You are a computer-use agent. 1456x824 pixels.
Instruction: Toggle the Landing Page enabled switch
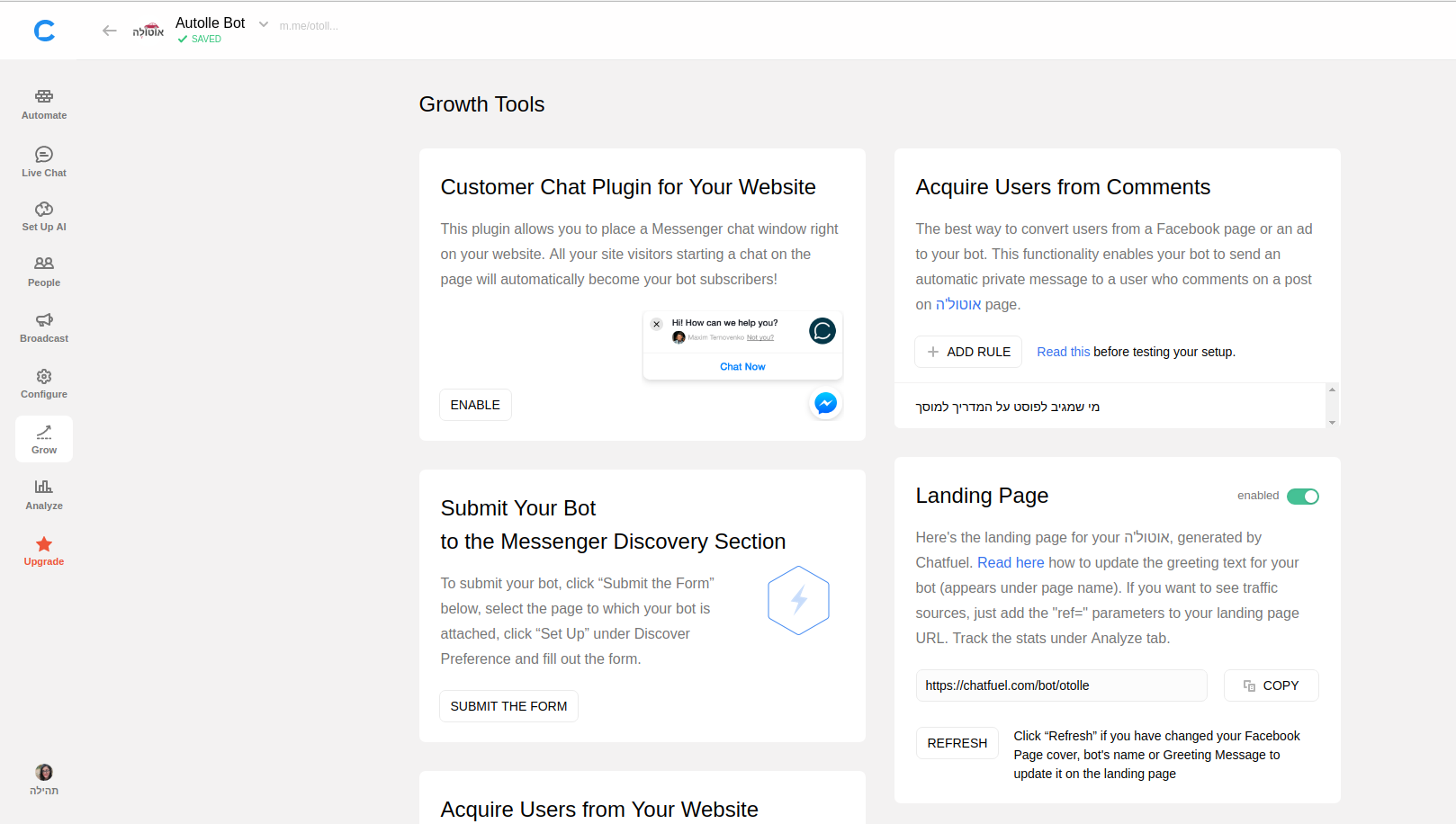(x=1302, y=497)
